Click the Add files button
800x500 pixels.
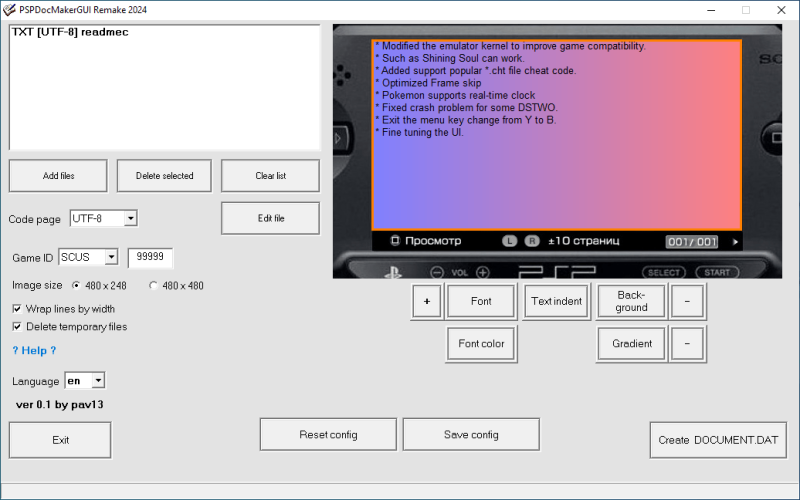[x=58, y=176]
